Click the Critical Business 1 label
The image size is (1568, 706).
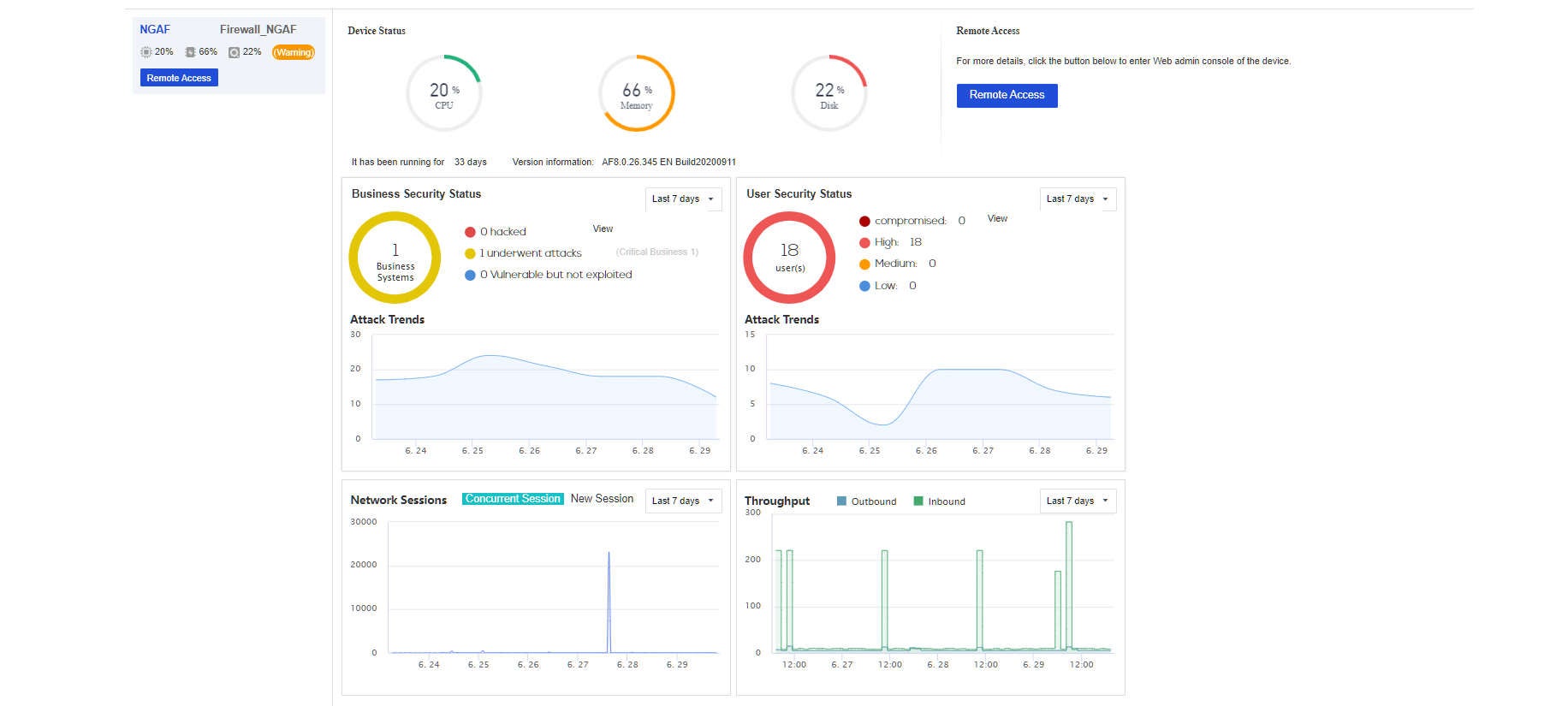657,252
